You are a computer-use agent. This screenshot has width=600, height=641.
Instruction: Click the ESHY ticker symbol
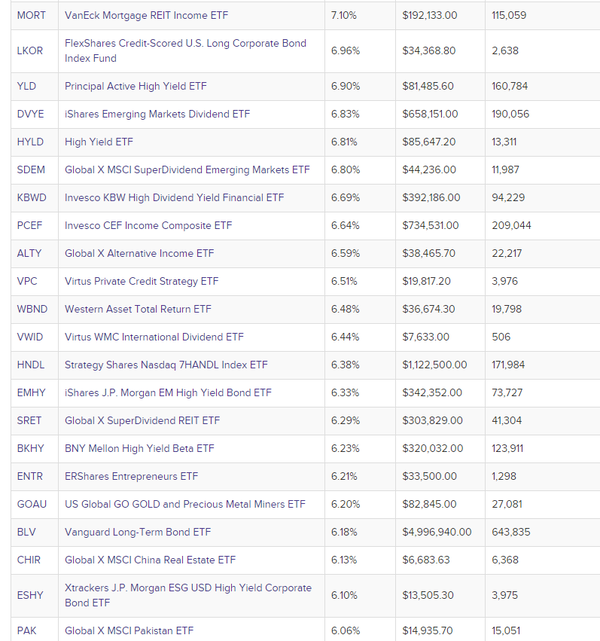point(30,595)
